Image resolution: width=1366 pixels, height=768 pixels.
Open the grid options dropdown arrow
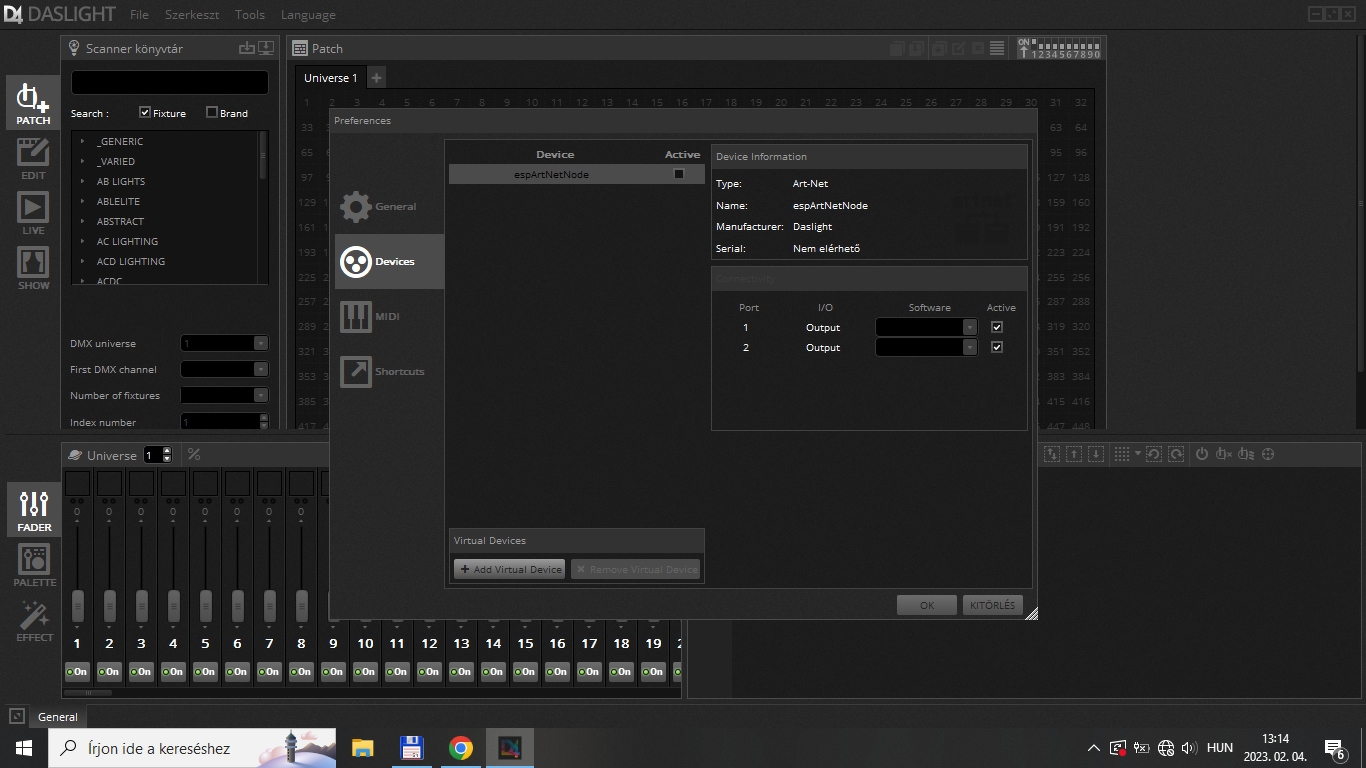[x=1138, y=455]
